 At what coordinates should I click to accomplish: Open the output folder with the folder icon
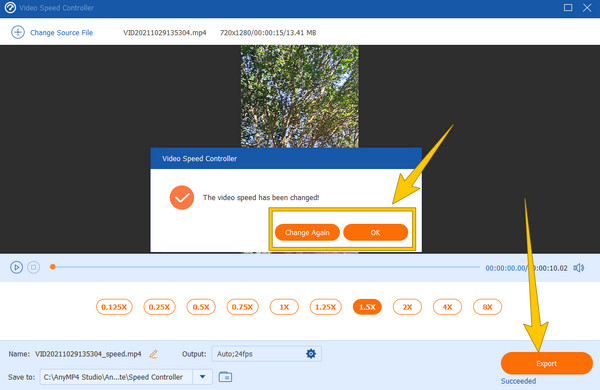[x=225, y=377]
